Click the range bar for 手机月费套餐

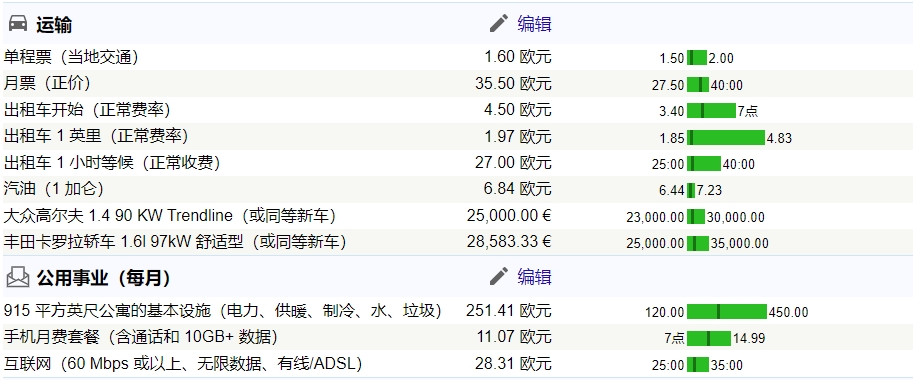tap(709, 338)
